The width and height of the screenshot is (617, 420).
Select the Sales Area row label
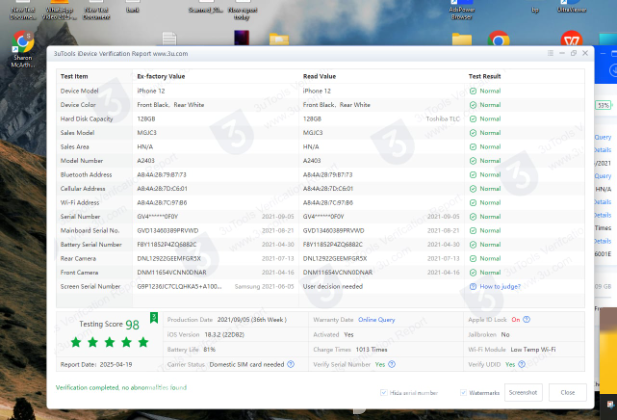coord(74,147)
